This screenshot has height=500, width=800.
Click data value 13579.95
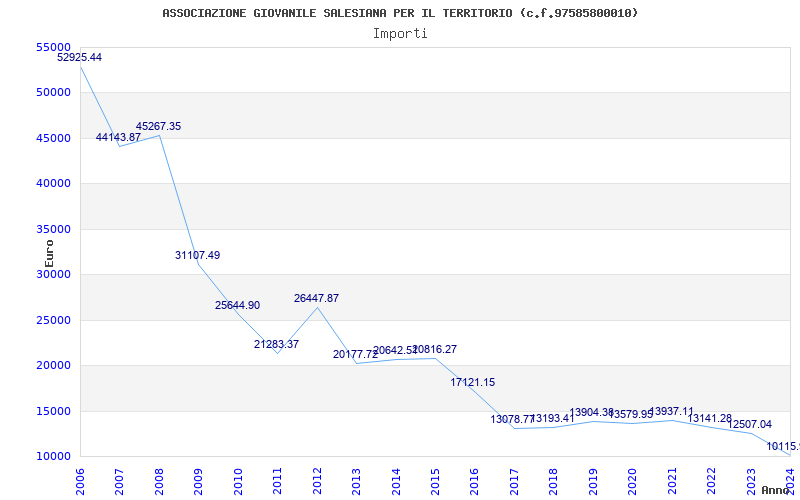[x=631, y=414]
